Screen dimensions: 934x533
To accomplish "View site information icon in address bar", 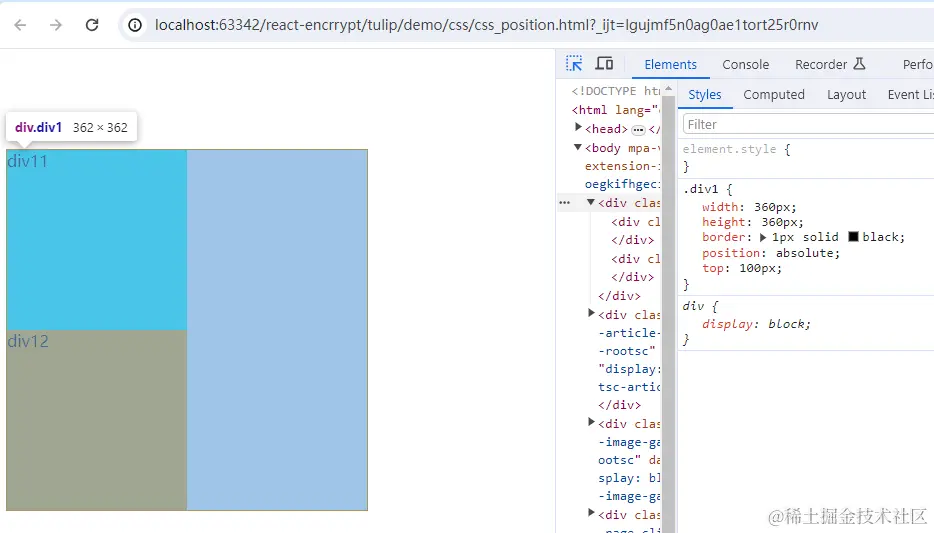I will (x=135, y=25).
